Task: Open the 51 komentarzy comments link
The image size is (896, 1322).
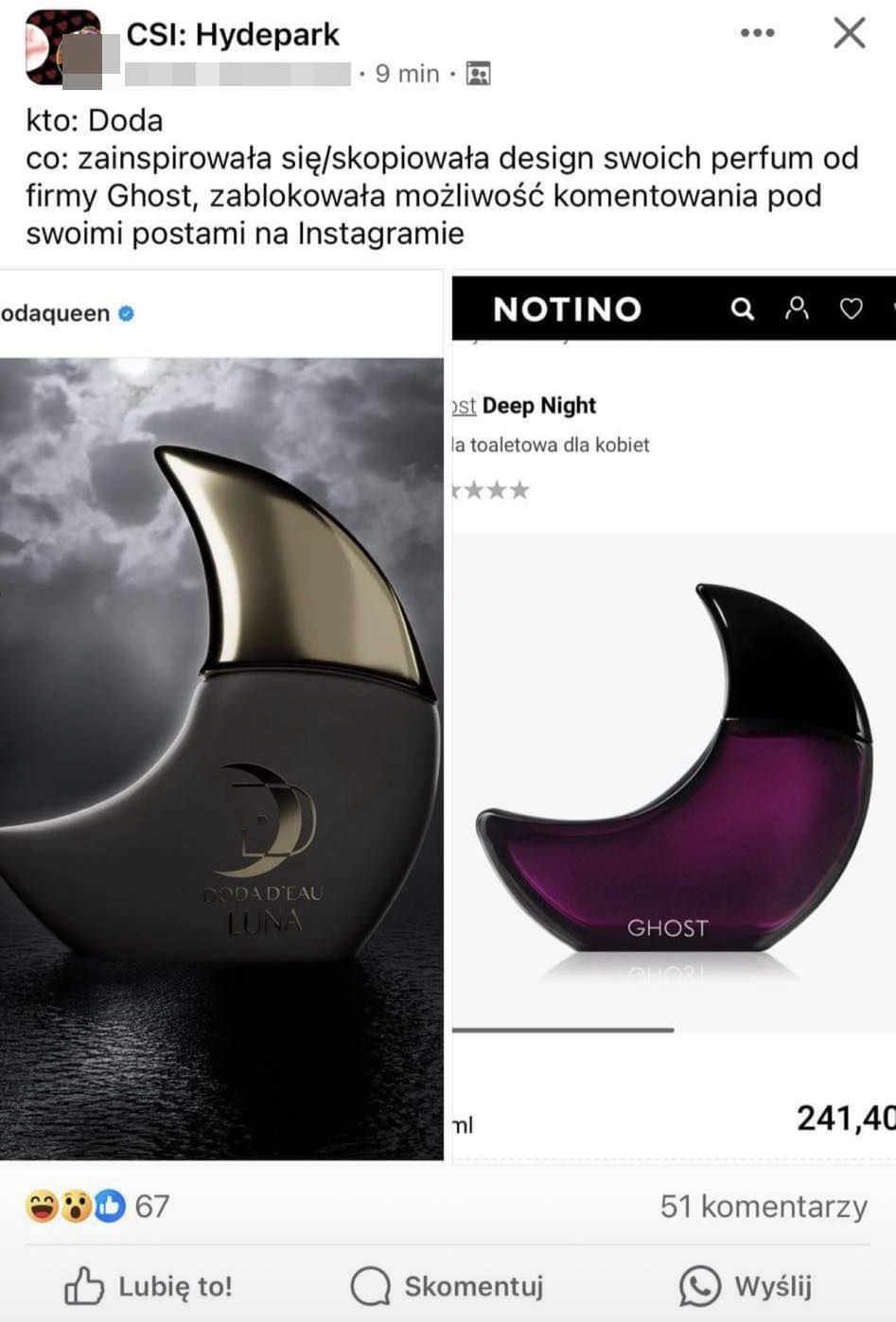Action: pos(764,1206)
